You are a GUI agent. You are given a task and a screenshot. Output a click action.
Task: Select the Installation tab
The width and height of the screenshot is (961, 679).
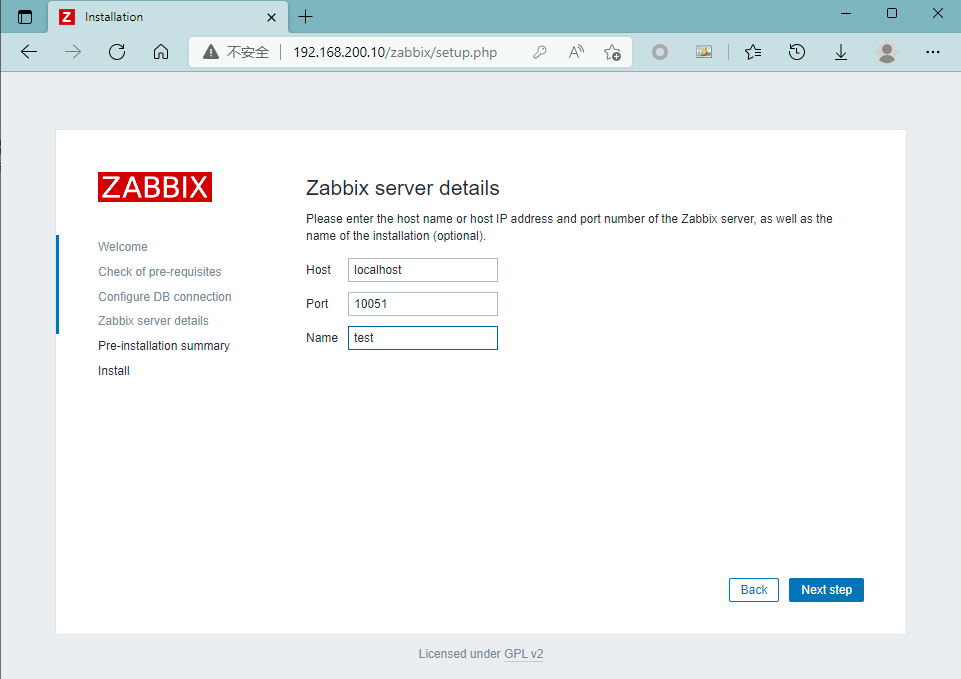pyautogui.click(x=168, y=17)
